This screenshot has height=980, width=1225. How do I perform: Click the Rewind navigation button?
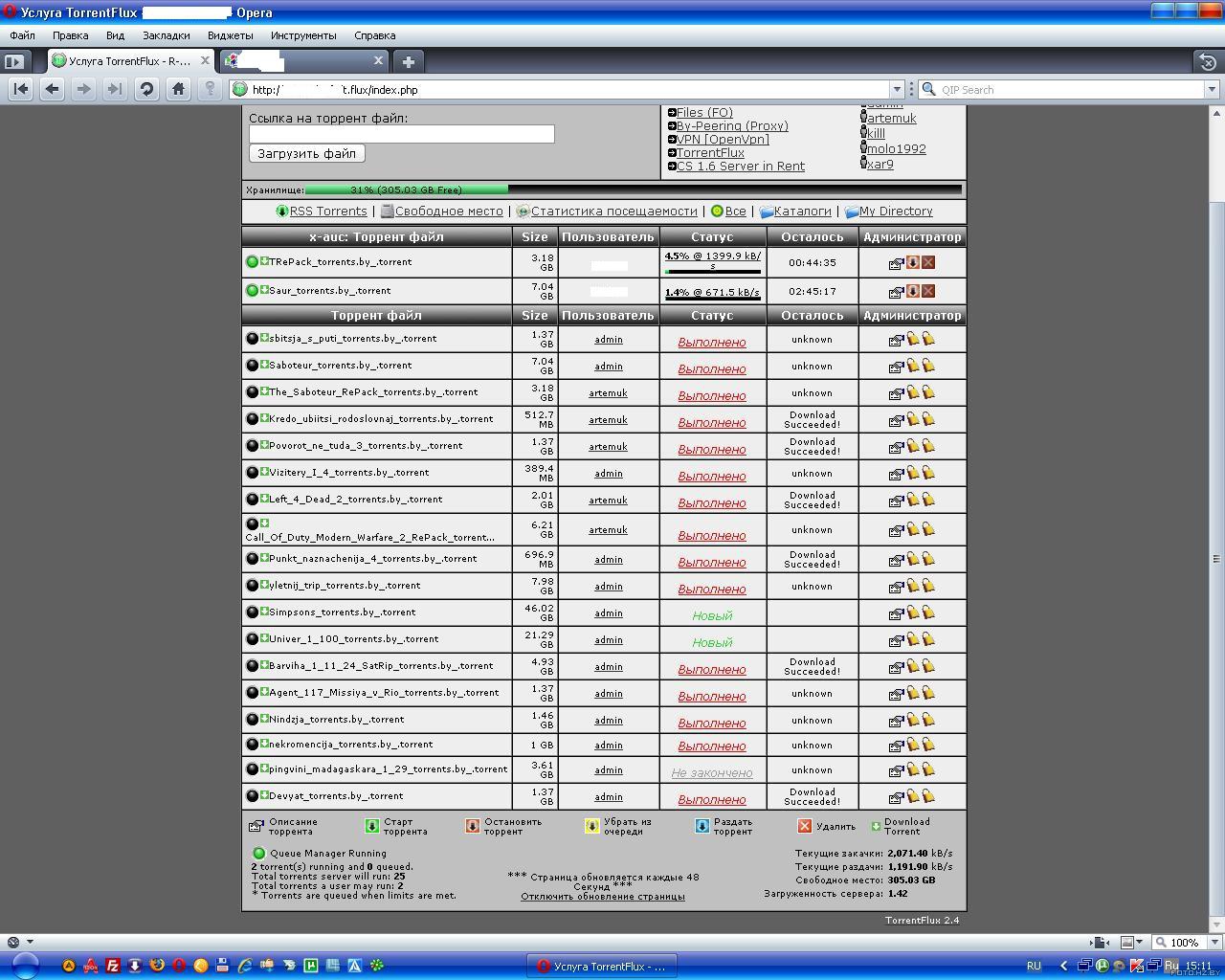tap(21, 89)
